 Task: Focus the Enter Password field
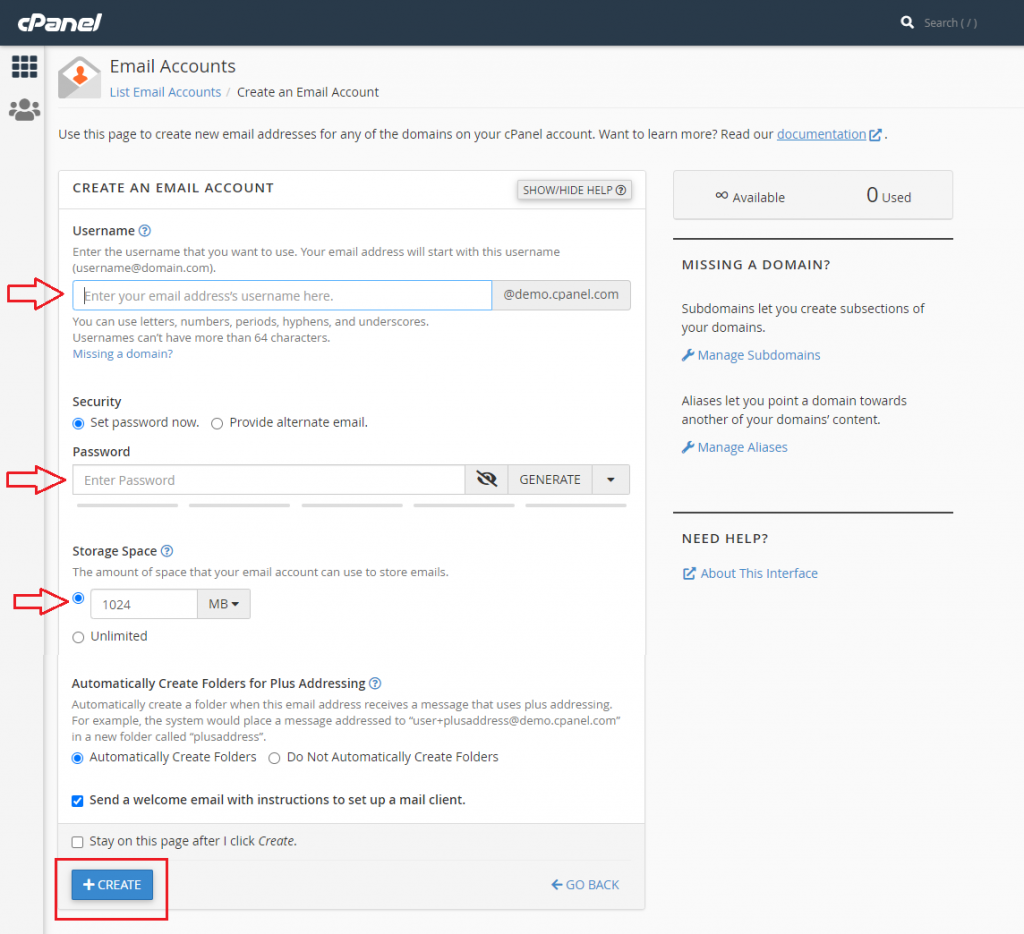coord(268,479)
